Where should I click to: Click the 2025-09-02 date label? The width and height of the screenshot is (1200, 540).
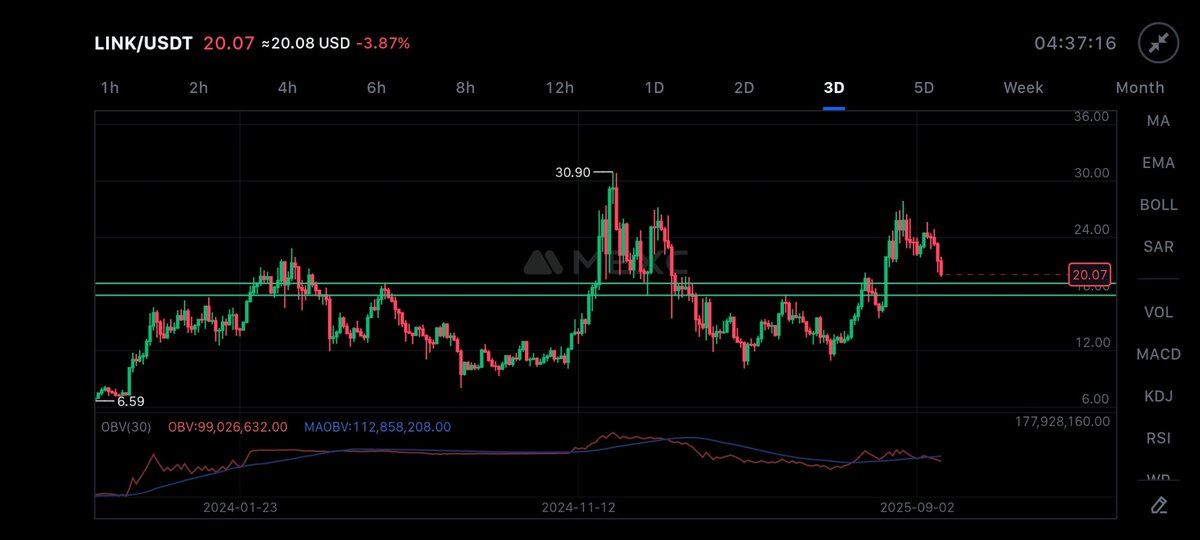(x=917, y=507)
